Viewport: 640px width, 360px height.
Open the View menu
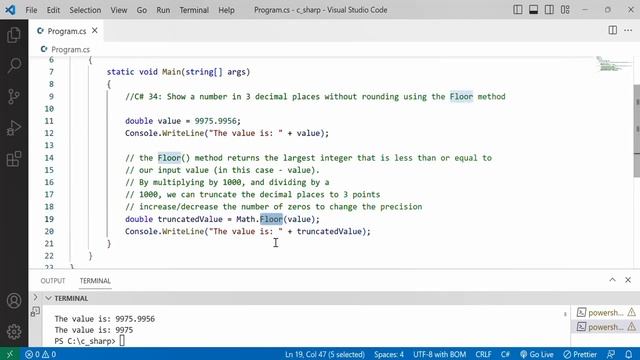[119, 10]
